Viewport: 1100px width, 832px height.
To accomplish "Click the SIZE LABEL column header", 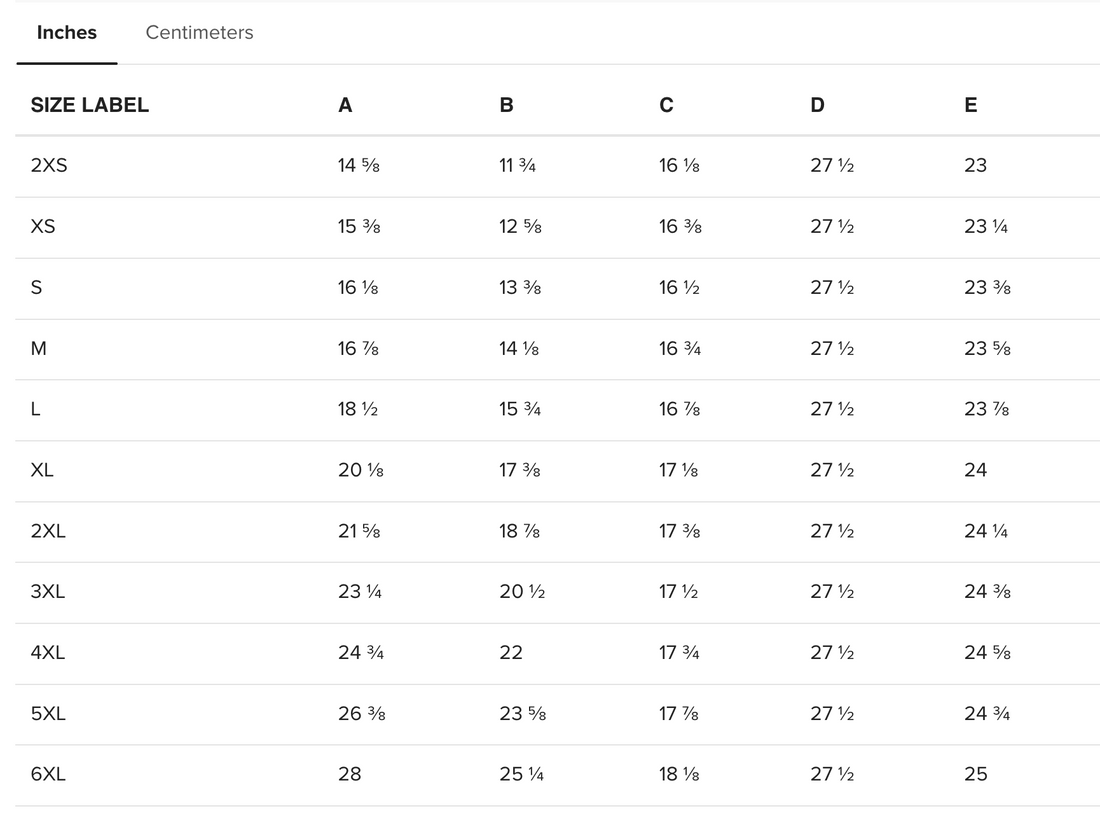I will coord(90,105).
